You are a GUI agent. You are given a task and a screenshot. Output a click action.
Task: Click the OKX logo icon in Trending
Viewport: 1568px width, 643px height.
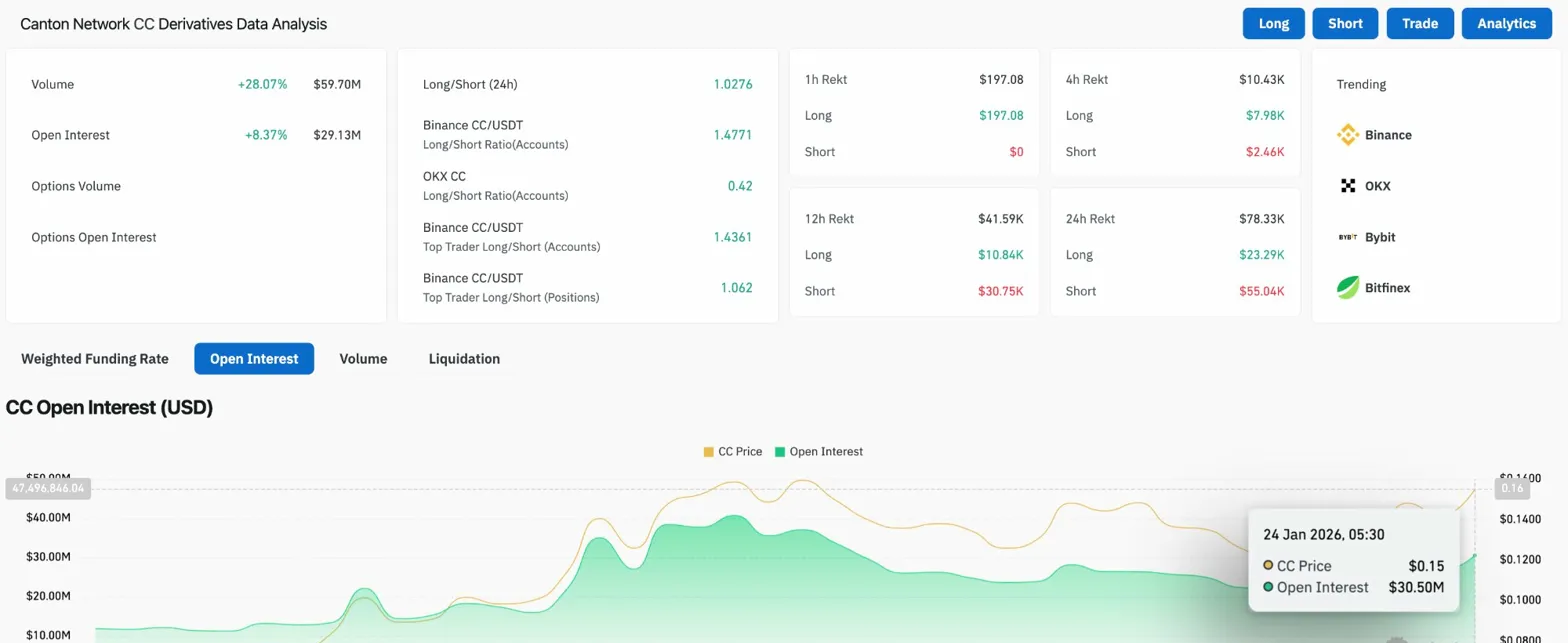(x=1348, y=186)
